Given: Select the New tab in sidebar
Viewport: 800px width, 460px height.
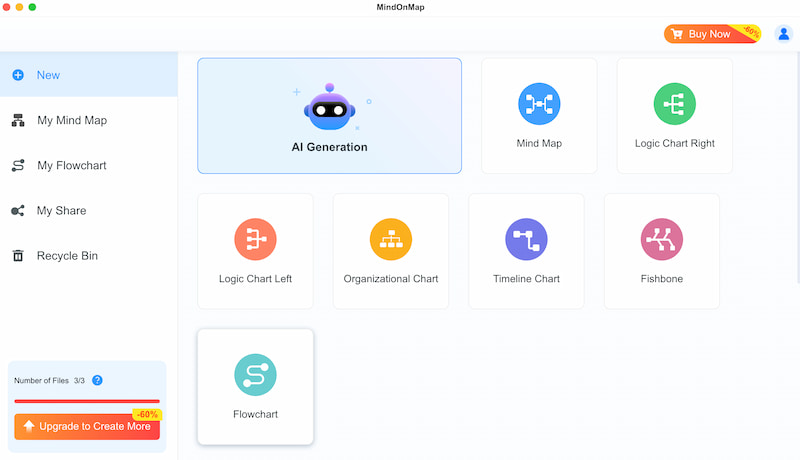Looking at the screenshot, I should [x=89, y=75].
